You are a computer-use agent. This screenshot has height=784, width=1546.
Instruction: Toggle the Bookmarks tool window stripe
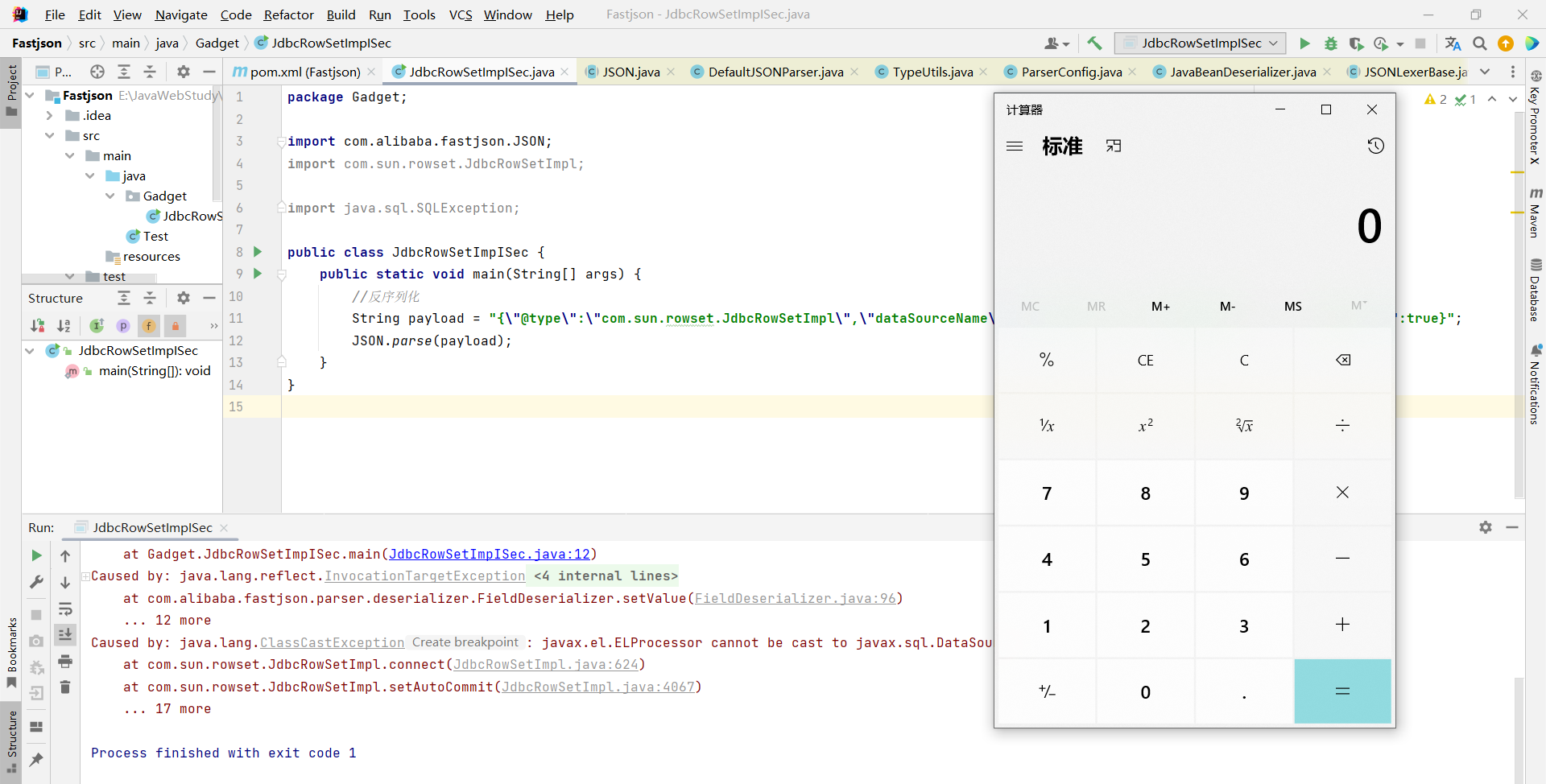[x=11, y=653]
